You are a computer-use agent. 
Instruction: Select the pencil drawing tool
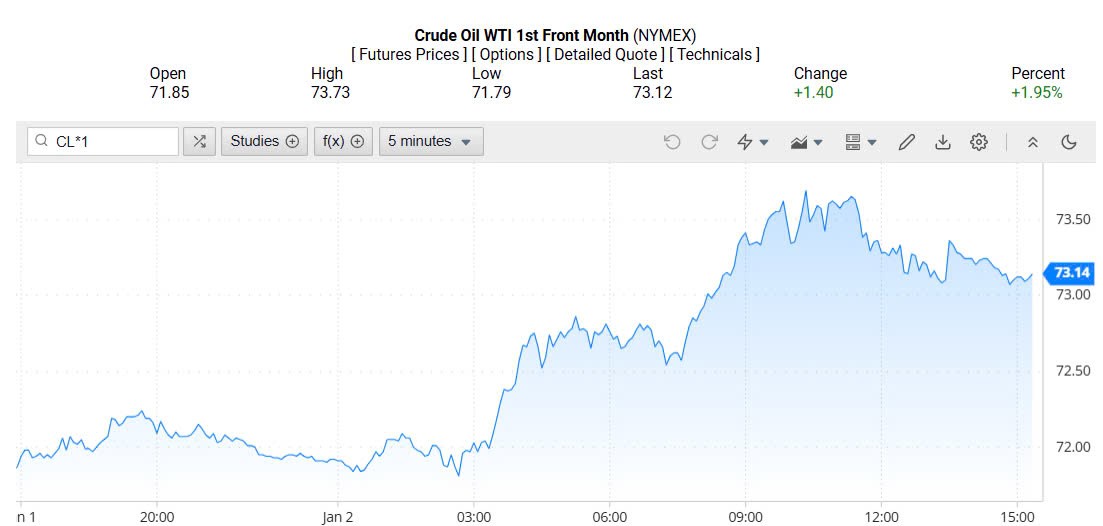point(906,142)
